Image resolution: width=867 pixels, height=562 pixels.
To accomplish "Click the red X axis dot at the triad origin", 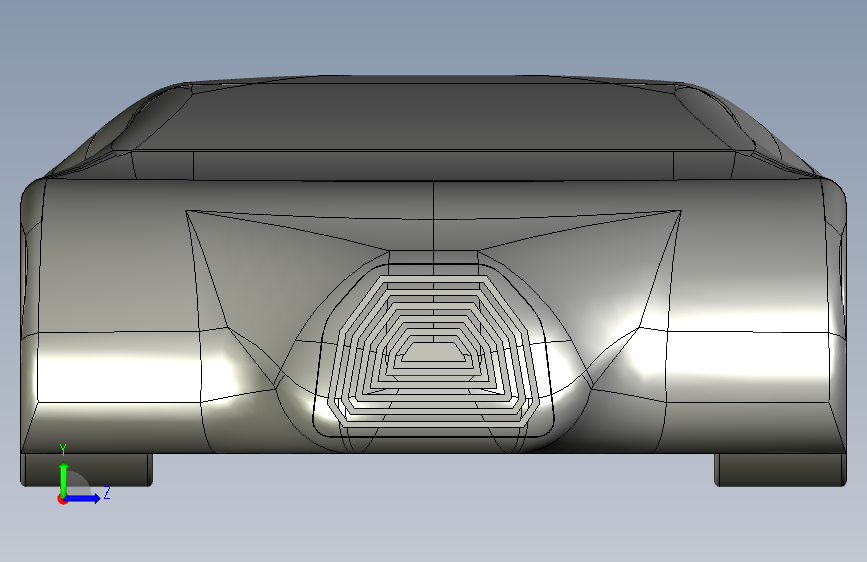I will 62,499.
